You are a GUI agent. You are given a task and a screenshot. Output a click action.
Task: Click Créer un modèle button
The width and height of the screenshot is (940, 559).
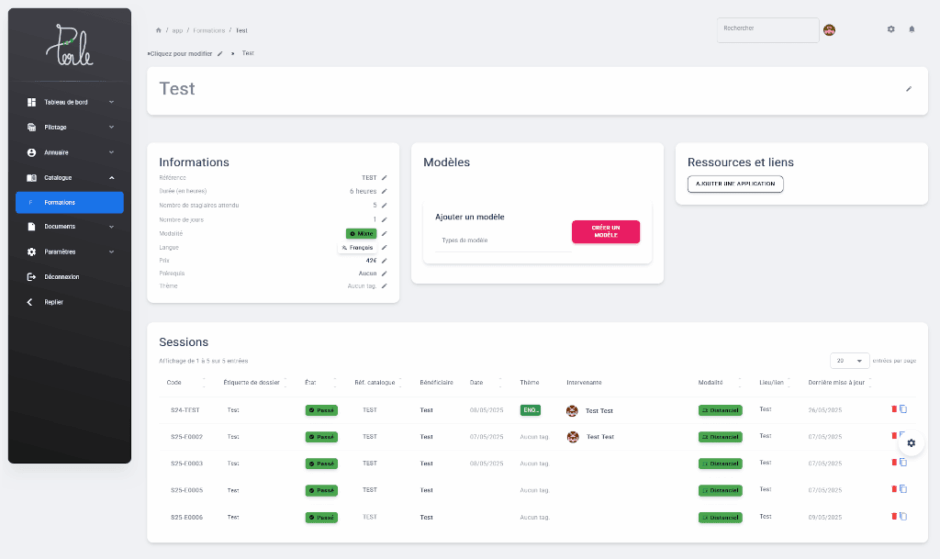pyautogui.click(x=605, y=232)
